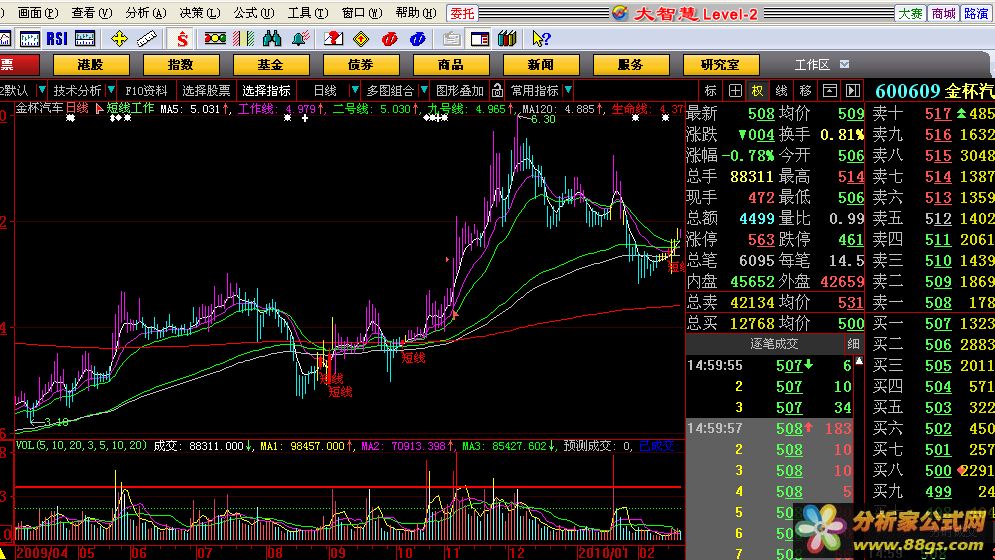Open the 窗口(W) menu
This screenshot has height=560, width=995.
click(362, 13)
